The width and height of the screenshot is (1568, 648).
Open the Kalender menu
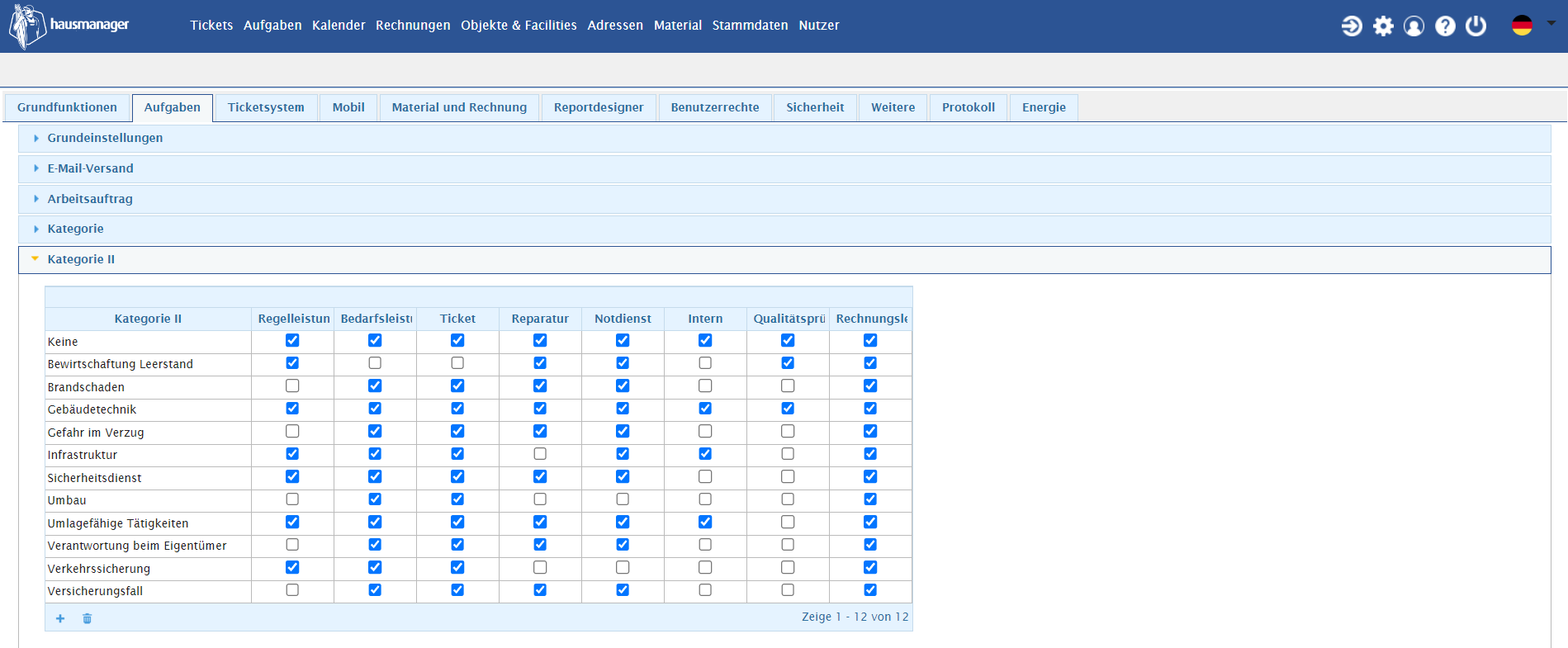(x=339, y=26)
